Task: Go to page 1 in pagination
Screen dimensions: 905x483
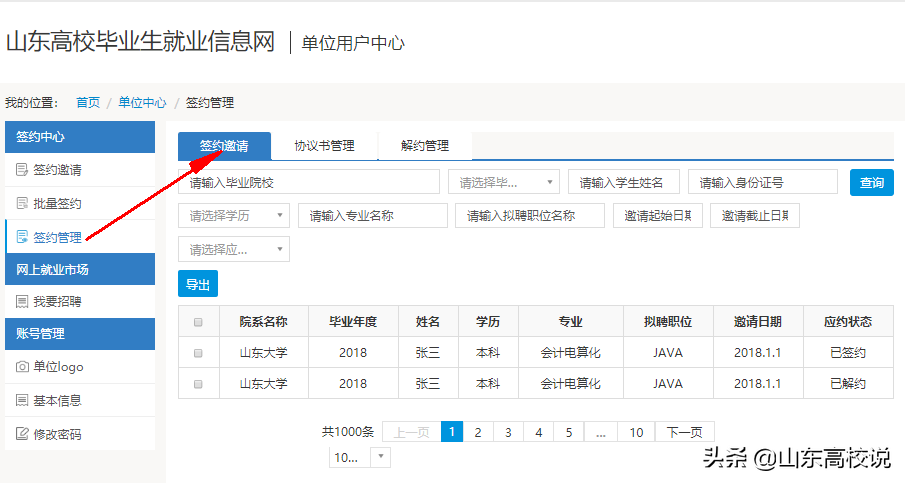Action: click(452, 432)
